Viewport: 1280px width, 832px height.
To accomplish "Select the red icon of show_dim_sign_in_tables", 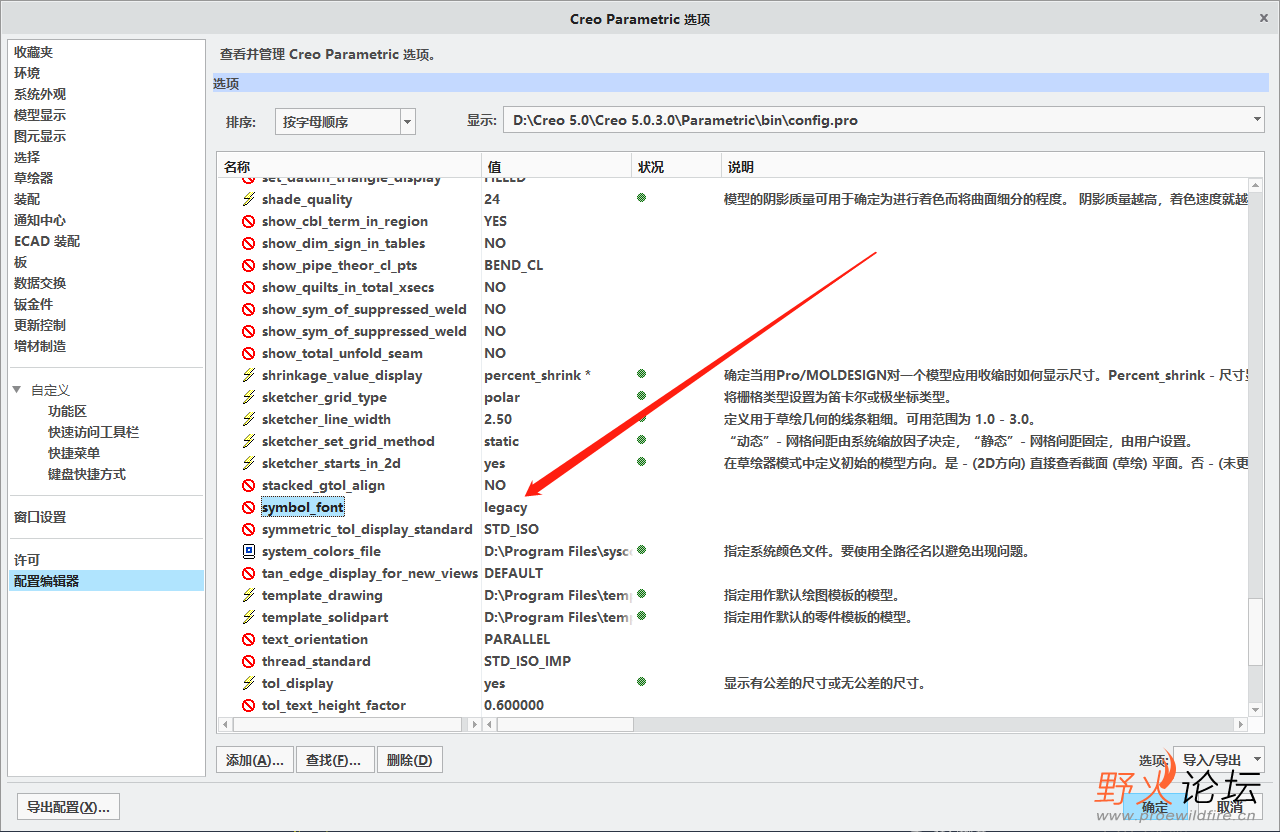I will coord(249,243).
